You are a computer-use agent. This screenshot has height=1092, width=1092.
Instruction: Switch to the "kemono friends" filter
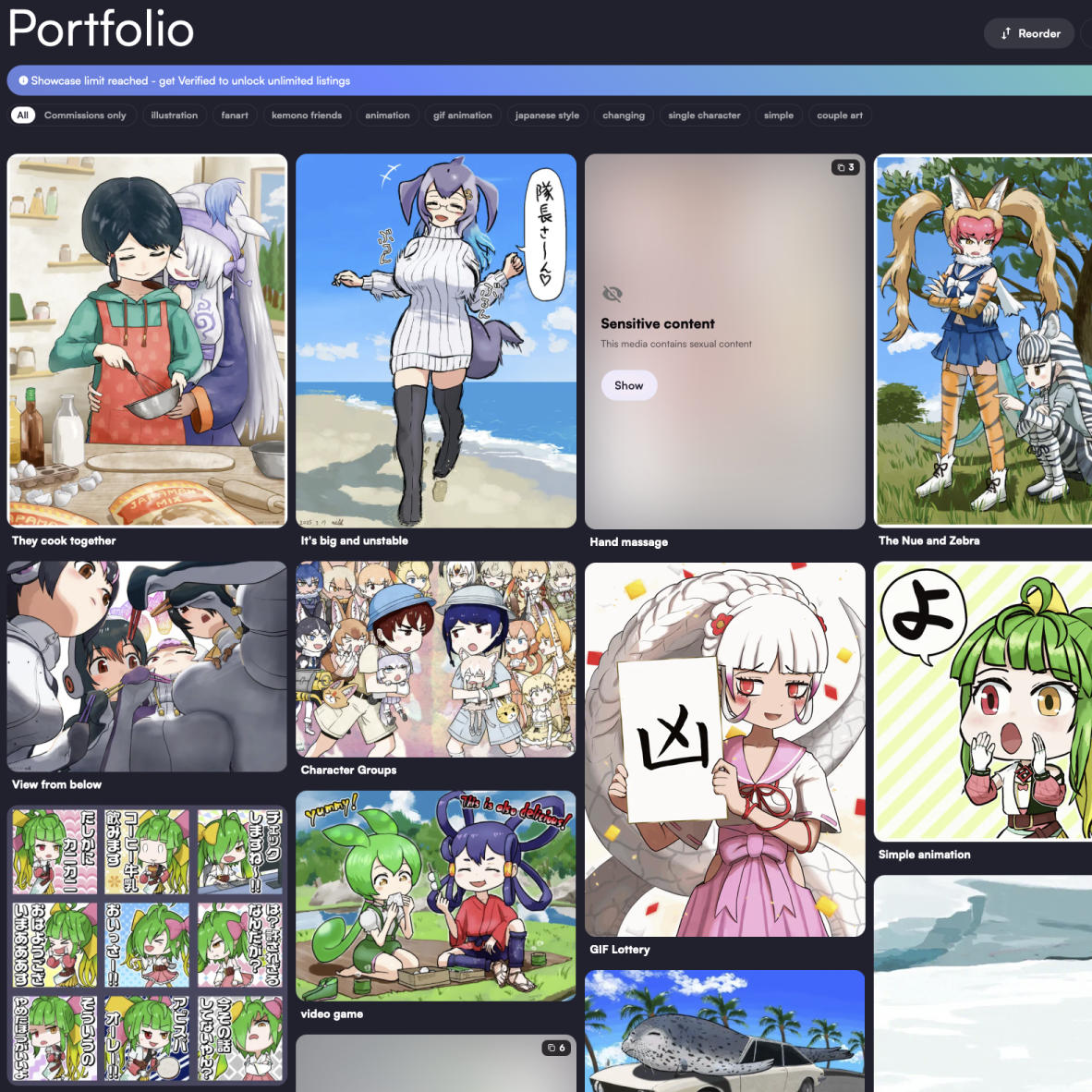coord(306,115)
